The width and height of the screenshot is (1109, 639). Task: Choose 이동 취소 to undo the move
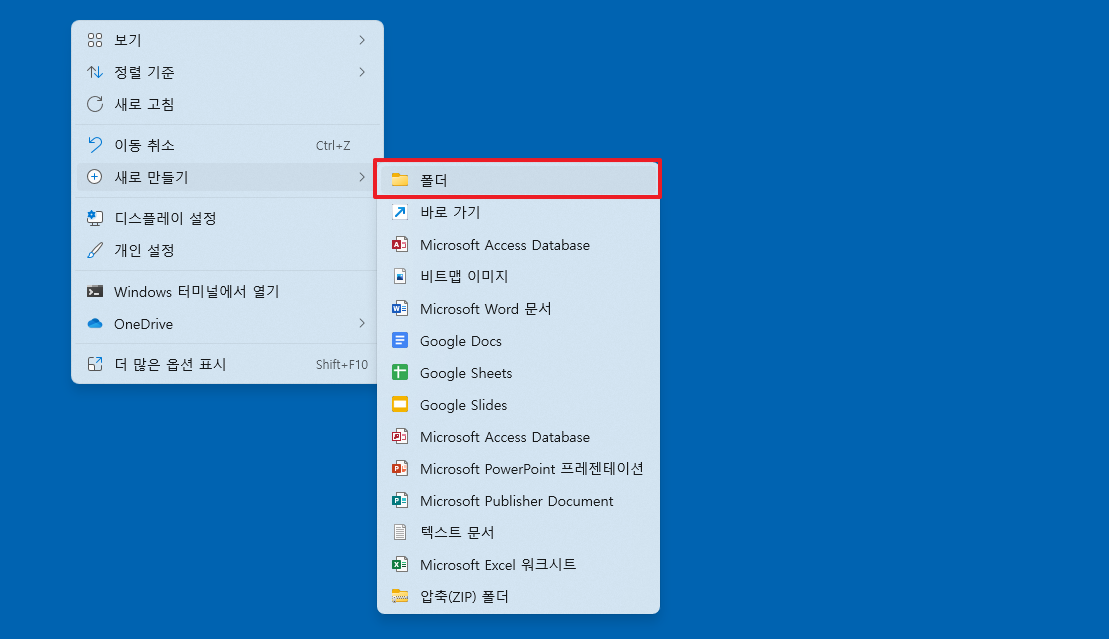pyautogui.click(x=227, y=145)
